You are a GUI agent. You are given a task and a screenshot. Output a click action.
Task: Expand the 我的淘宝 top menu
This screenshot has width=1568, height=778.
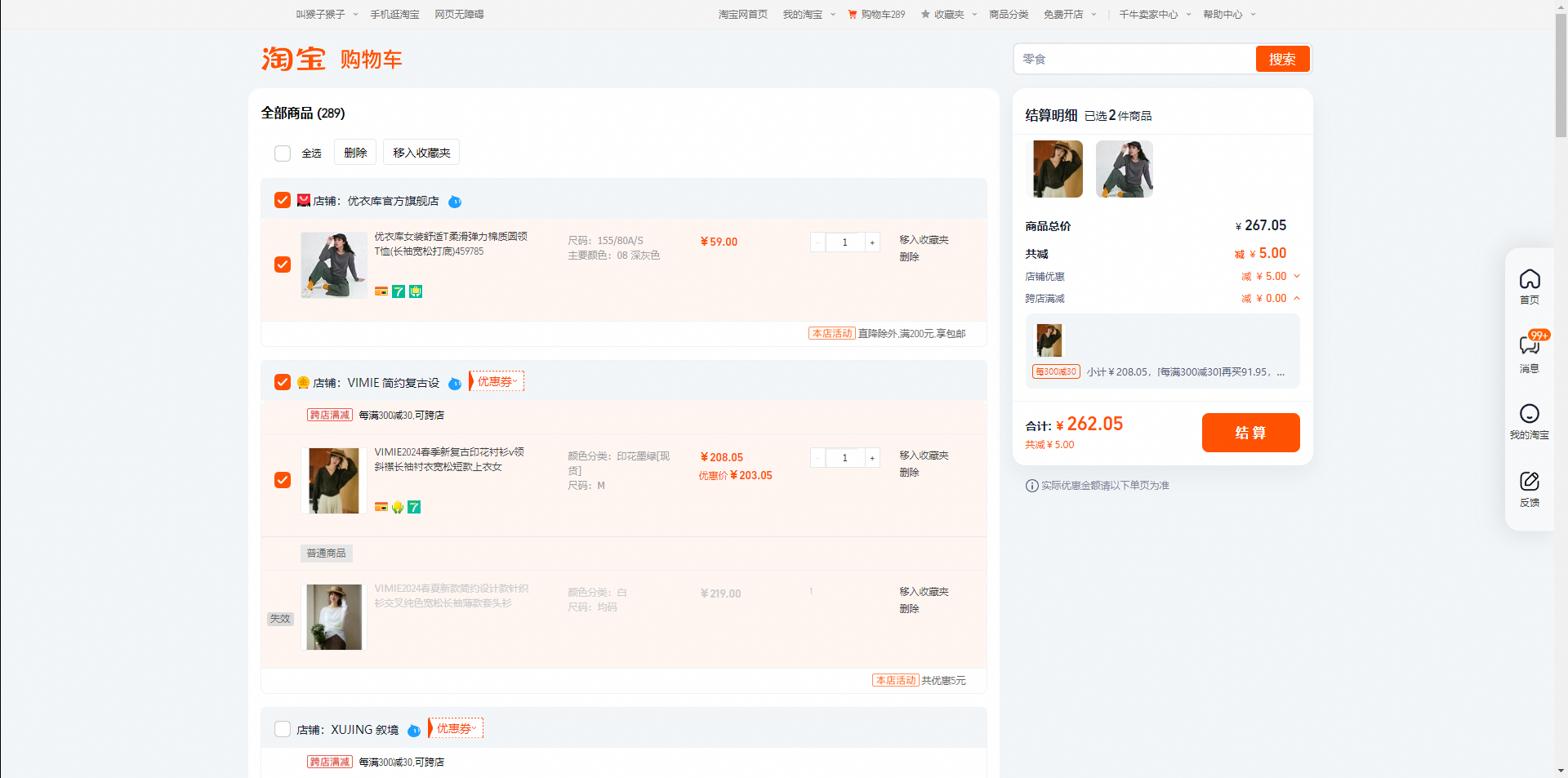pyautogui.click(x=808, y=15)
